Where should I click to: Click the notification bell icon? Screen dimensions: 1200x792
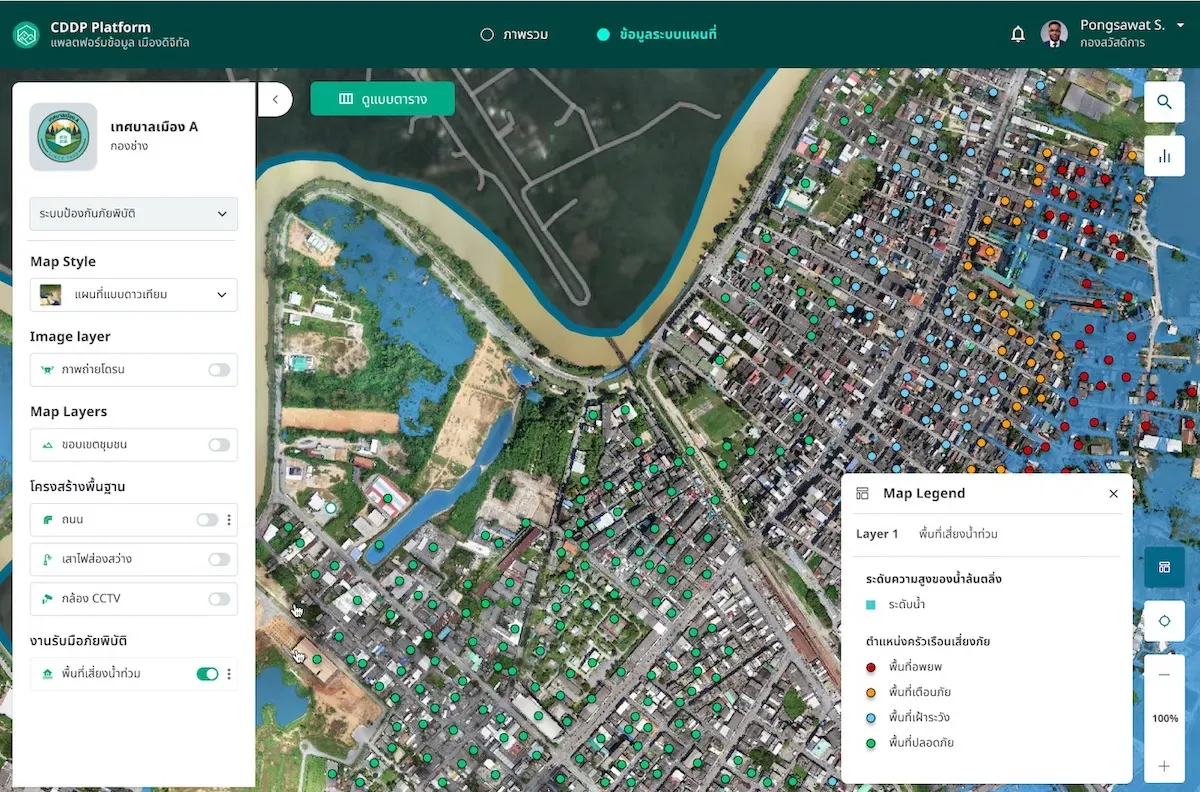coord(1018,34)
